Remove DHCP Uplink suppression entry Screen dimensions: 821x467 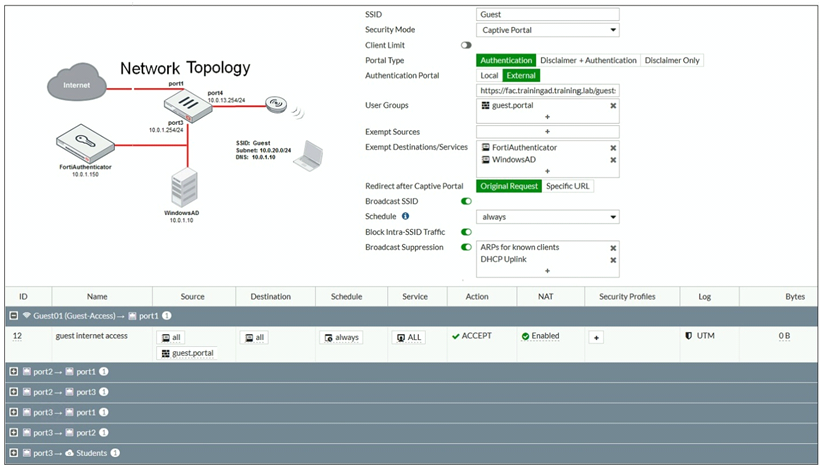[x=612, y=259]
